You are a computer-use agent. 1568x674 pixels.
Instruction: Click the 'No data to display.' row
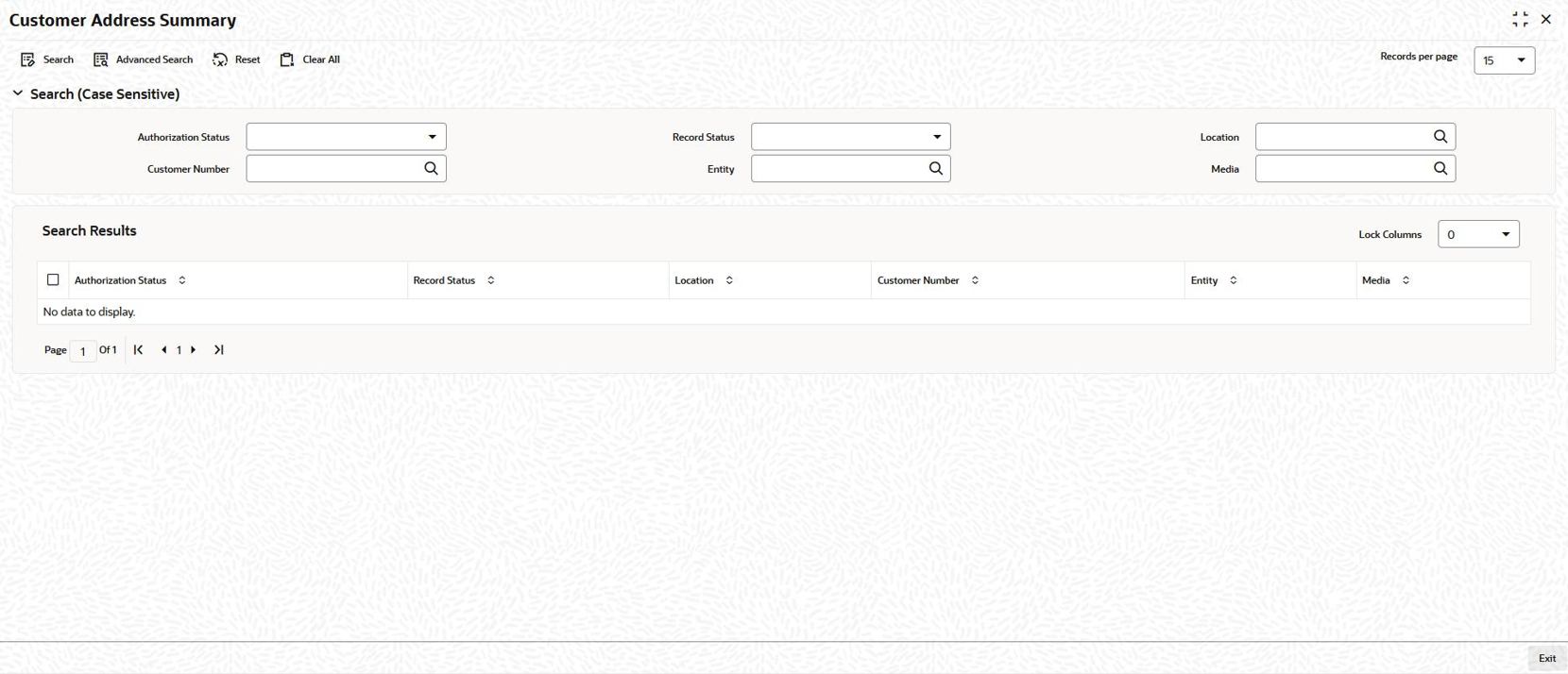[784, 312]
